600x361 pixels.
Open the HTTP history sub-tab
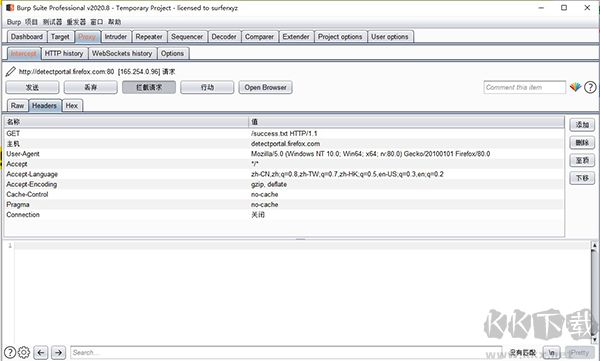point(64,53)
